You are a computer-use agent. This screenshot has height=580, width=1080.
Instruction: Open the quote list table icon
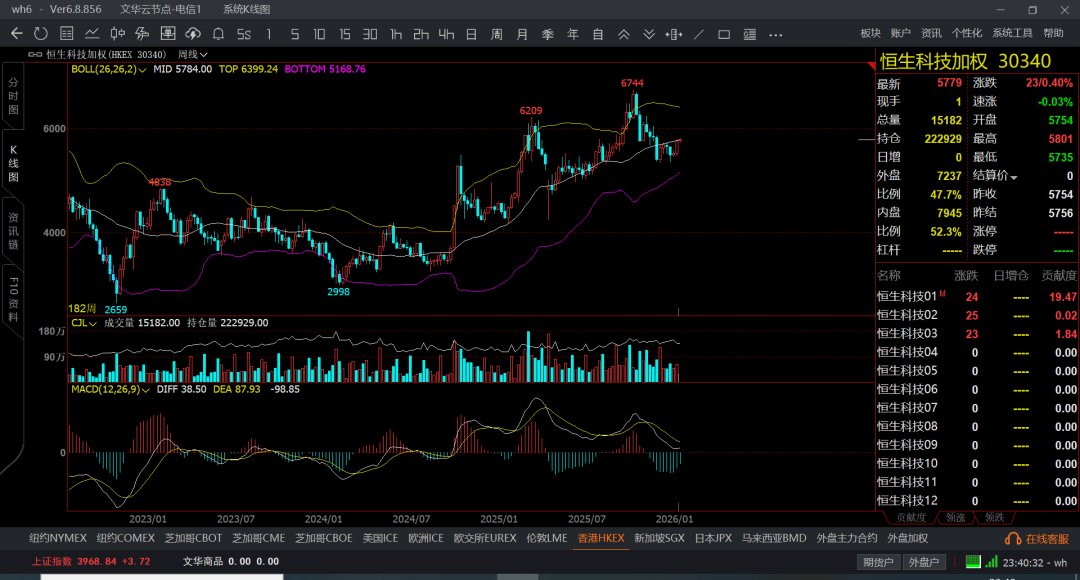coord(67,34)
